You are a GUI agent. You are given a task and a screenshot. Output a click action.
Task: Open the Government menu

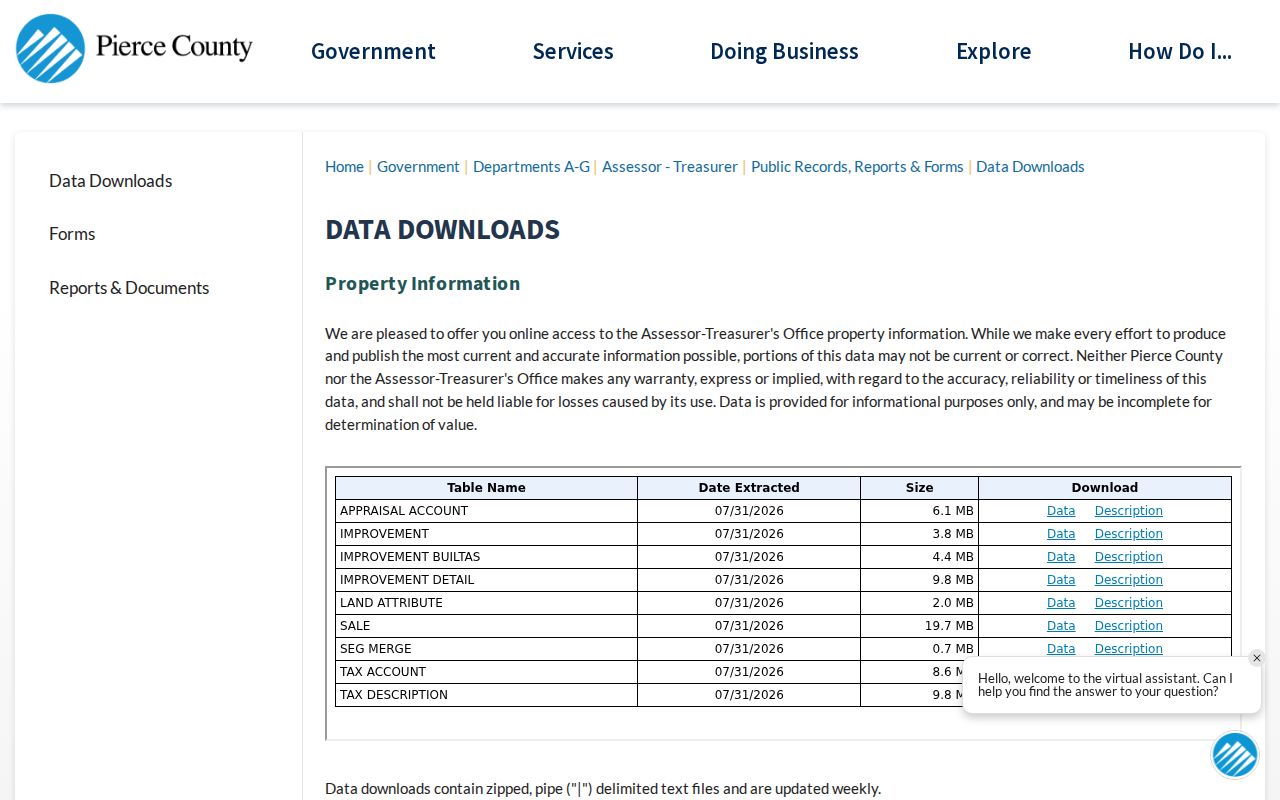(x=373, y=51)
